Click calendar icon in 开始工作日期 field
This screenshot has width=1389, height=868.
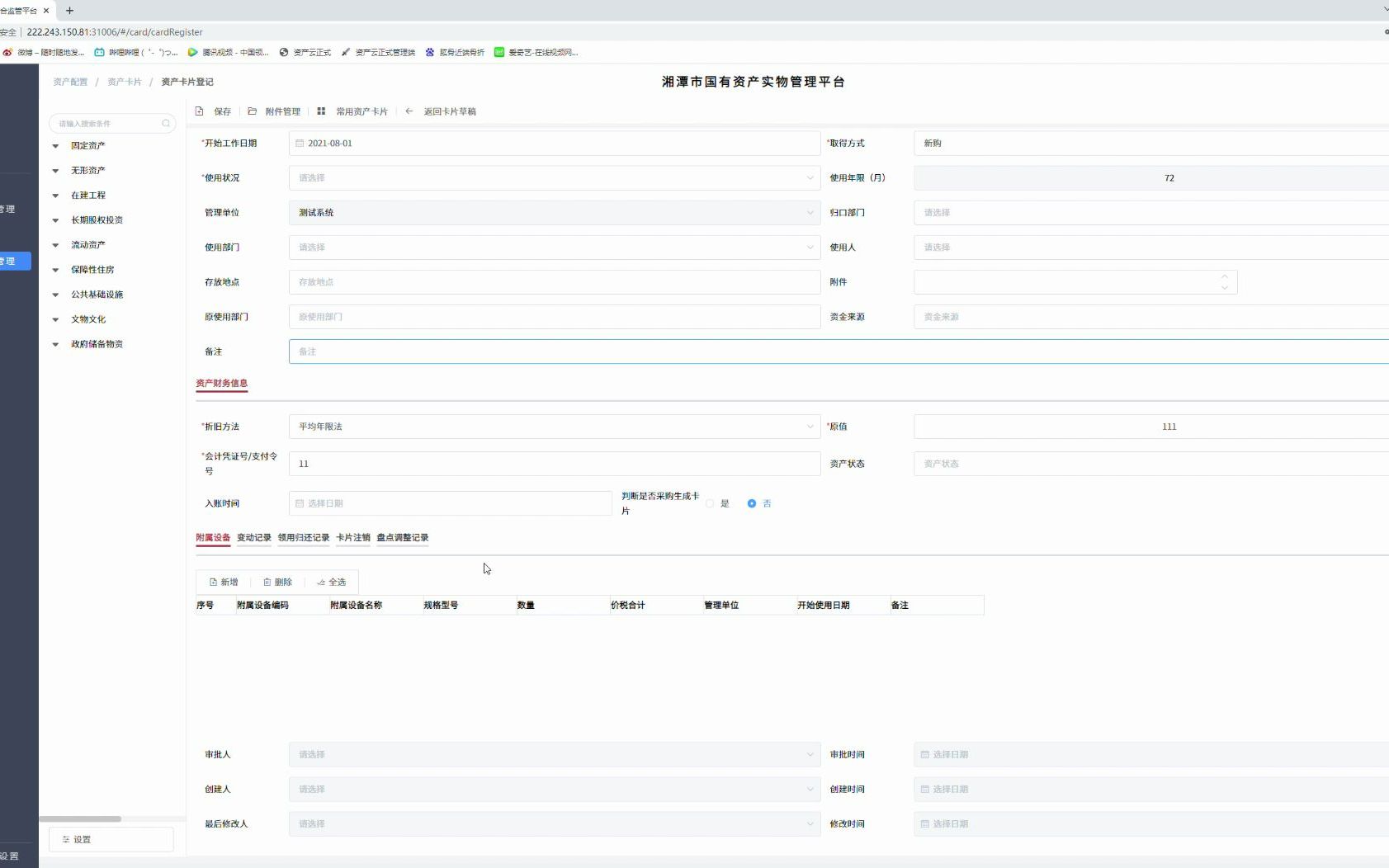click(300, 143)
